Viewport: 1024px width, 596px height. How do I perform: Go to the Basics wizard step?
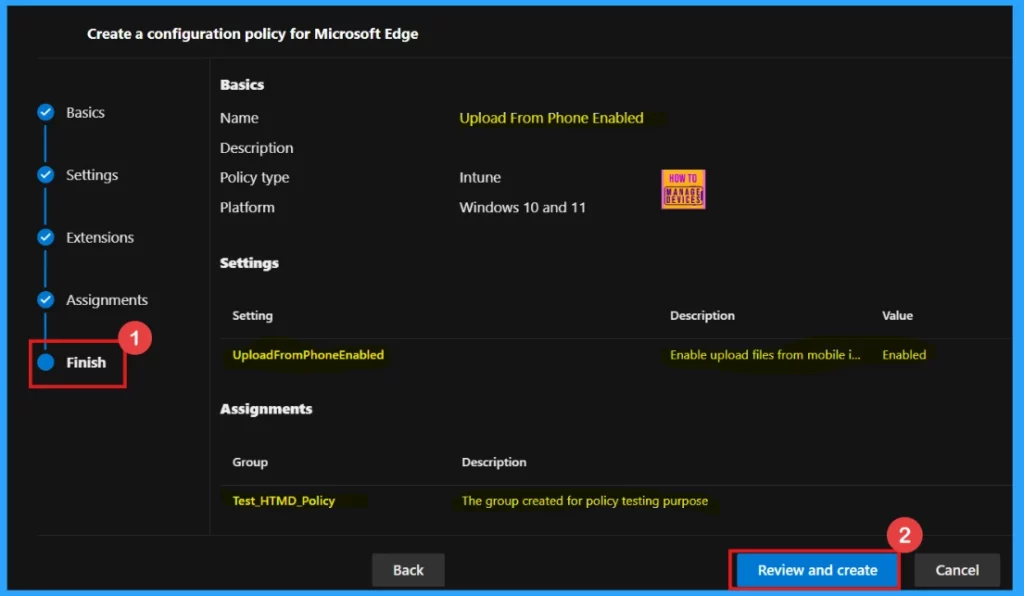(85, 112)
